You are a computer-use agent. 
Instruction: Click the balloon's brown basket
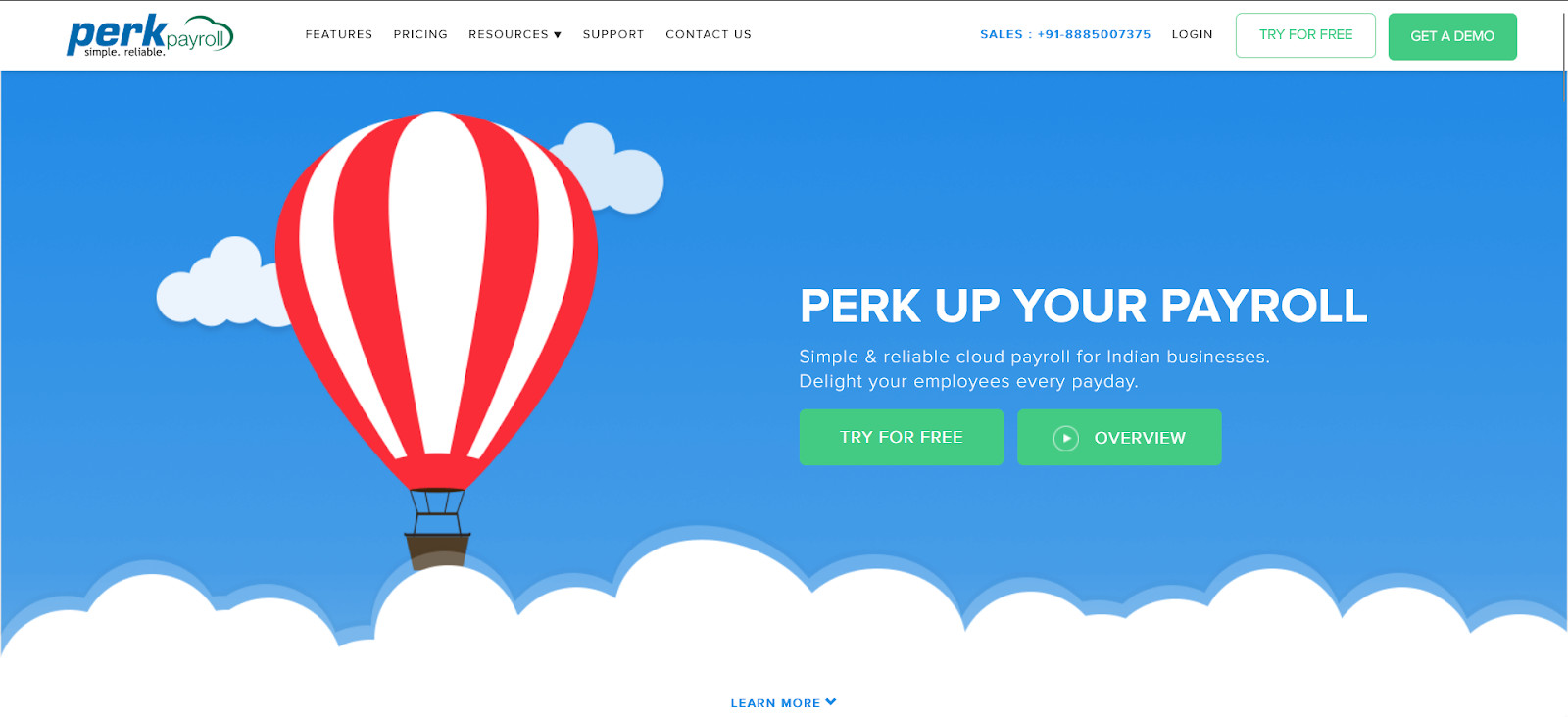(x=438, y=550)
